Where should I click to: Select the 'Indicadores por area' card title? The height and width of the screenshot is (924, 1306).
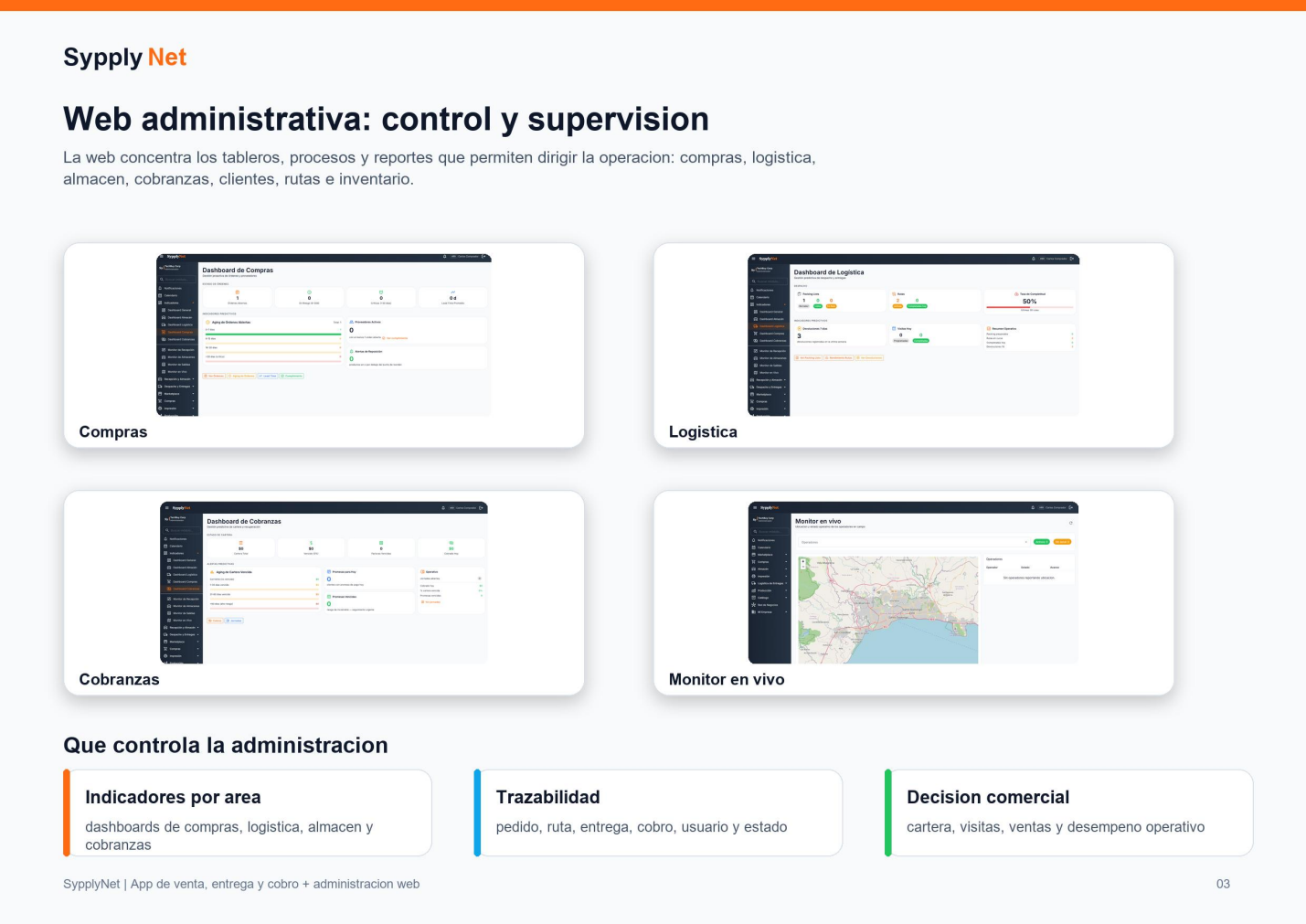173,798
